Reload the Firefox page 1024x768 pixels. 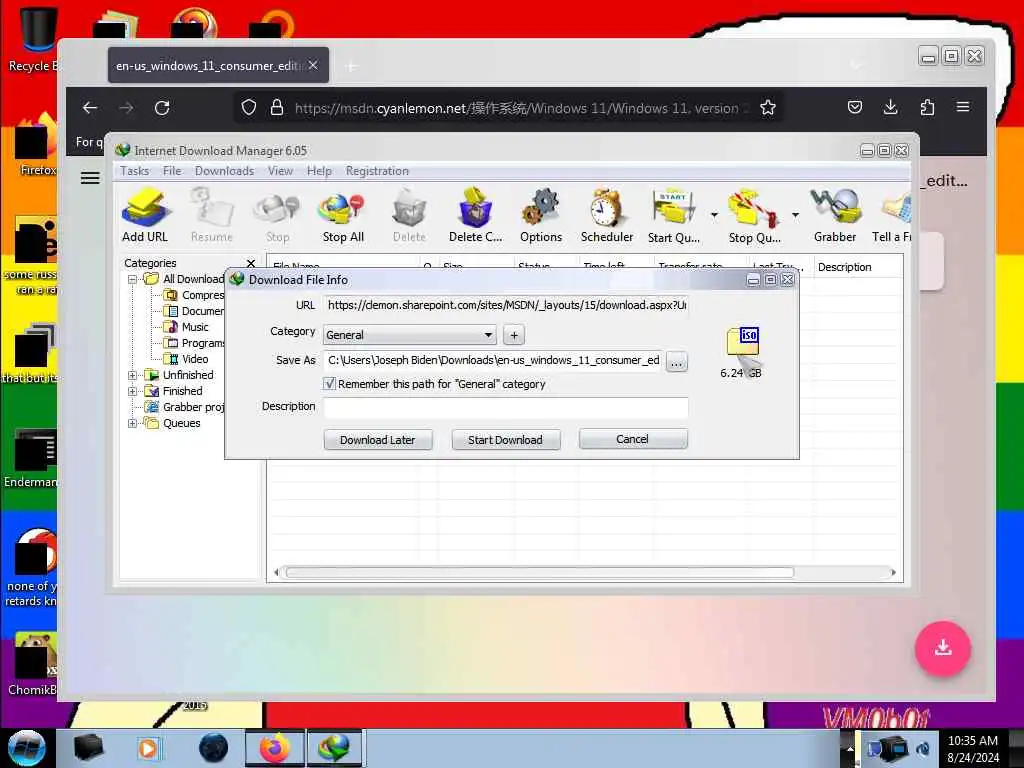click(x=162, y=108)
